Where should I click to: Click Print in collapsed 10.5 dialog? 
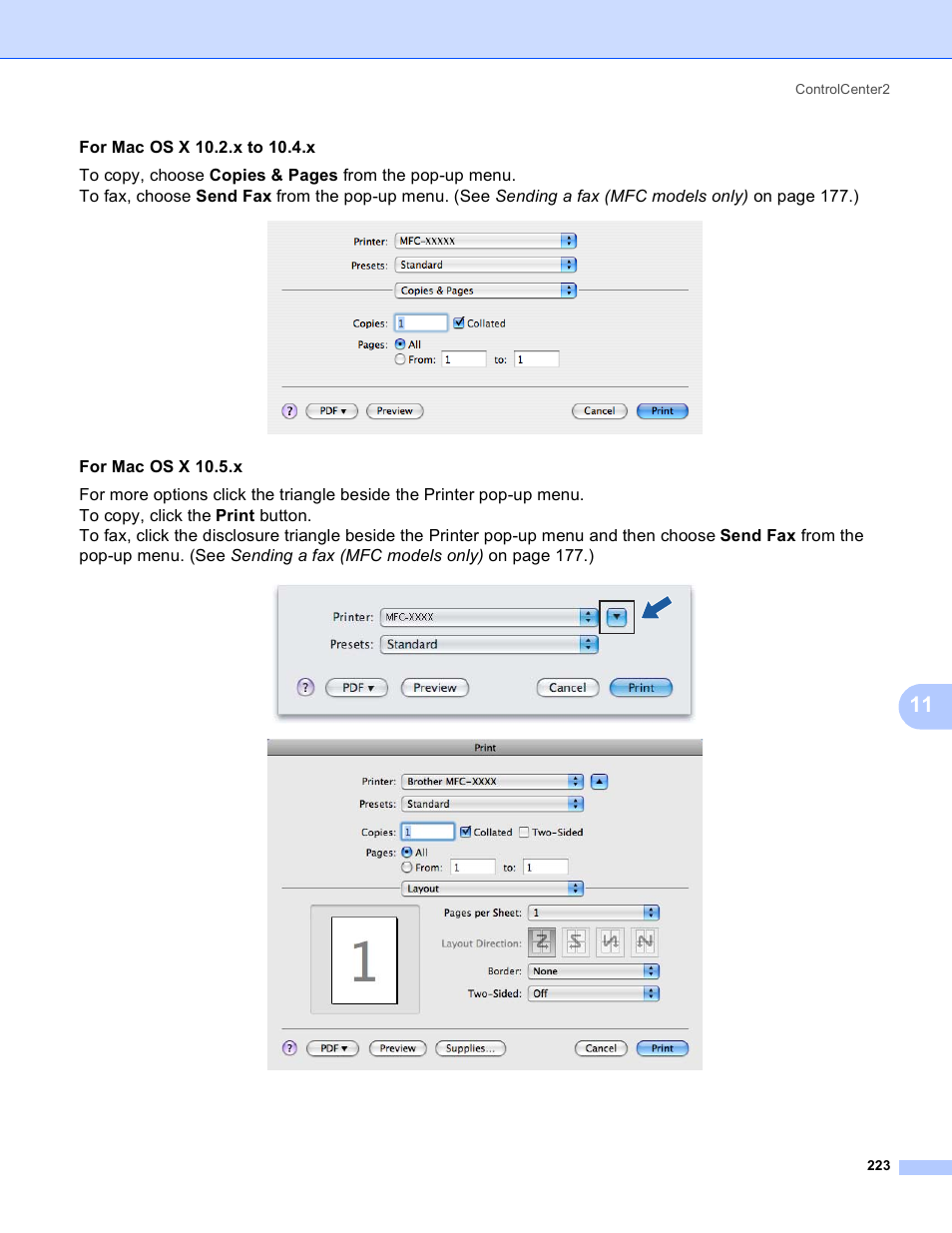pyautogui.click(x=642, y=688)
